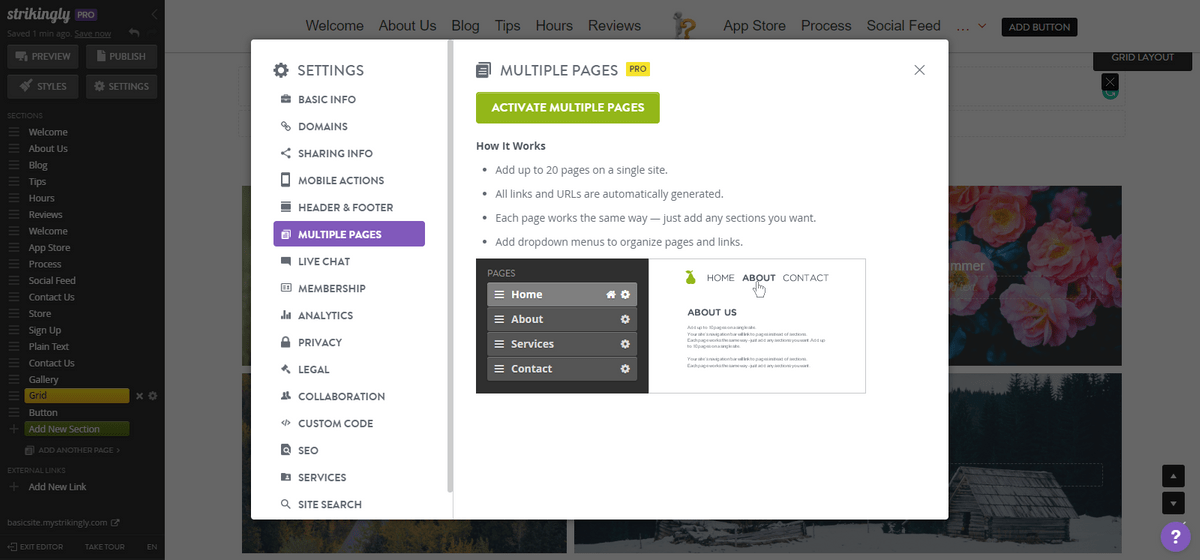
Task: Select the highlighted Grid section
Action: pos(77,396)
